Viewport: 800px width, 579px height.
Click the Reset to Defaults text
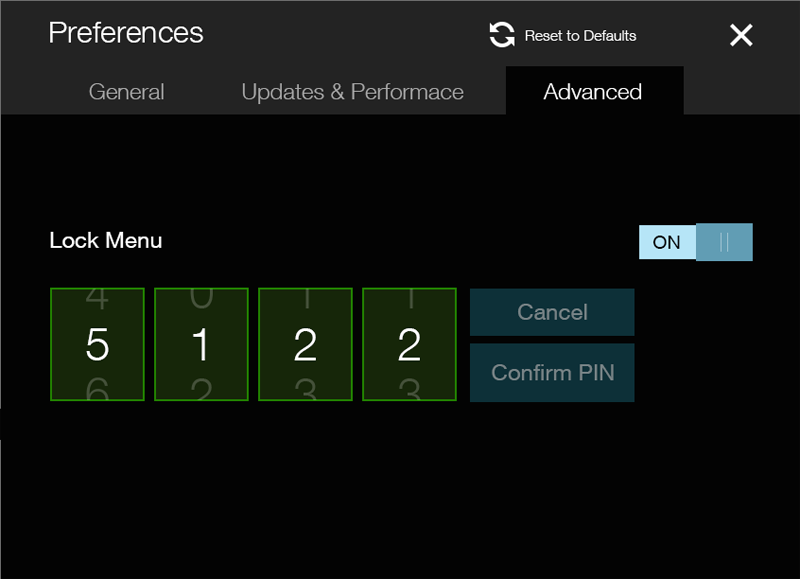(580, 36)
